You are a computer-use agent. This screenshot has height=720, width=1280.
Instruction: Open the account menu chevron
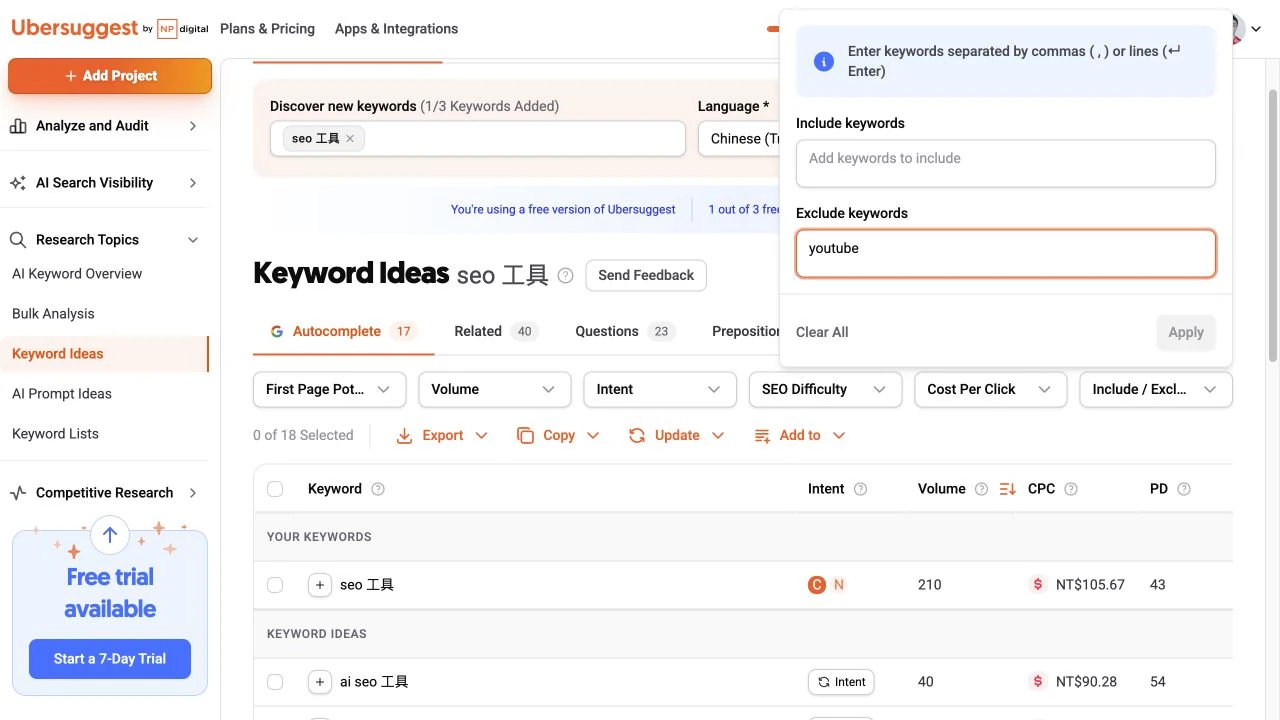pyautogui.click(x=1257, y=29)
